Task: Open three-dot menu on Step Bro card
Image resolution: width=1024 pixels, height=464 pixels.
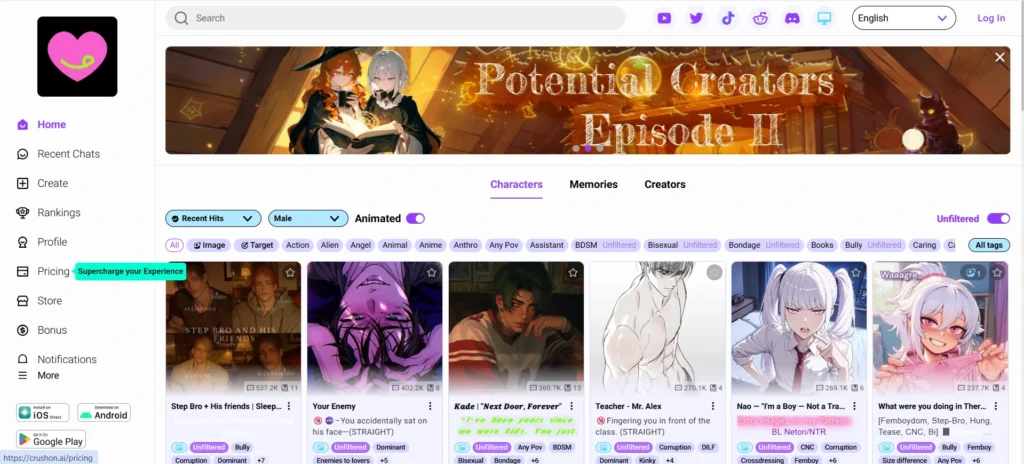Action: 289,406
